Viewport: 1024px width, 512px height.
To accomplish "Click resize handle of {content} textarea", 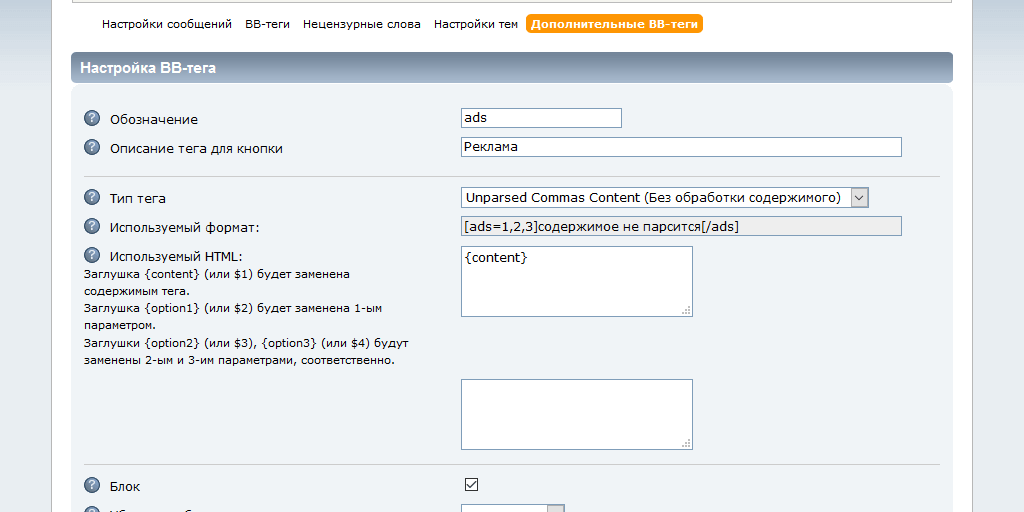I will [x=686, y=311].
